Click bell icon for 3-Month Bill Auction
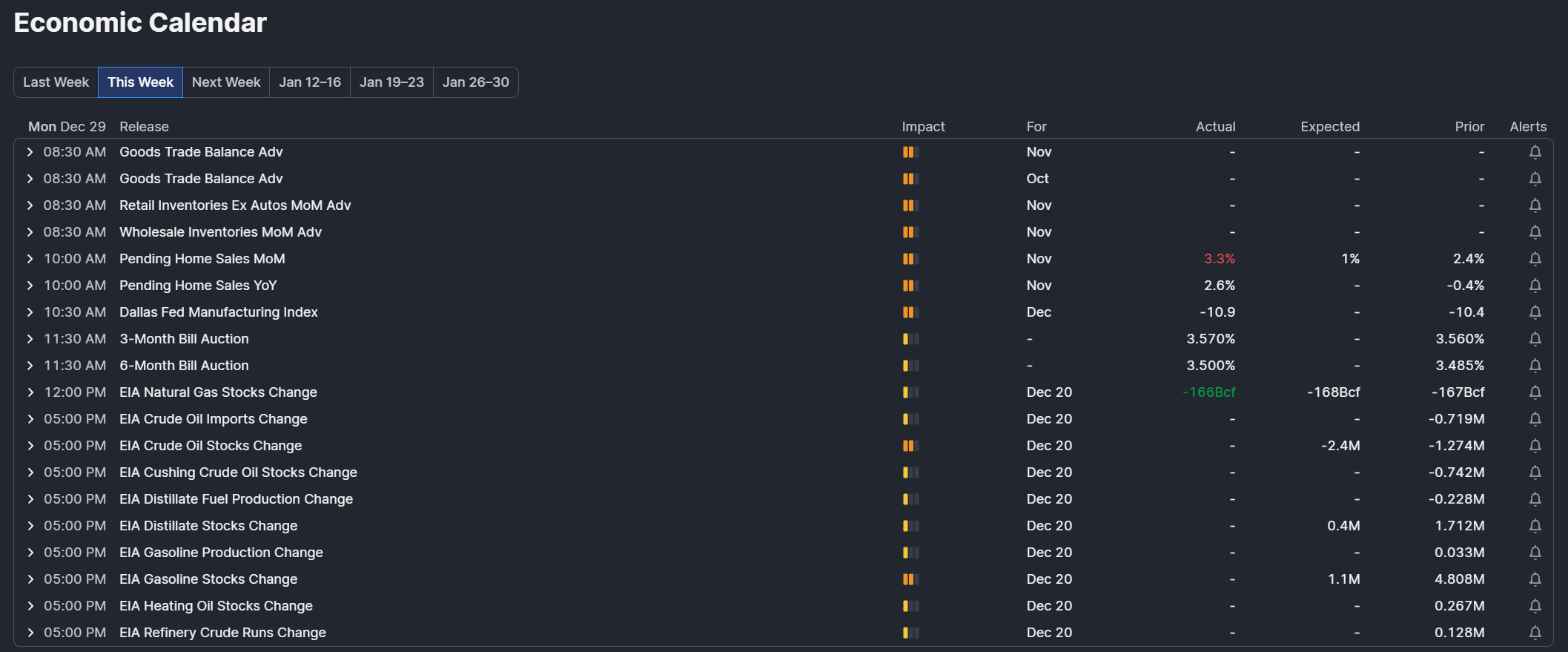Image resolution: width=1568 pixels, height=652 pixels. (1535, 339)
